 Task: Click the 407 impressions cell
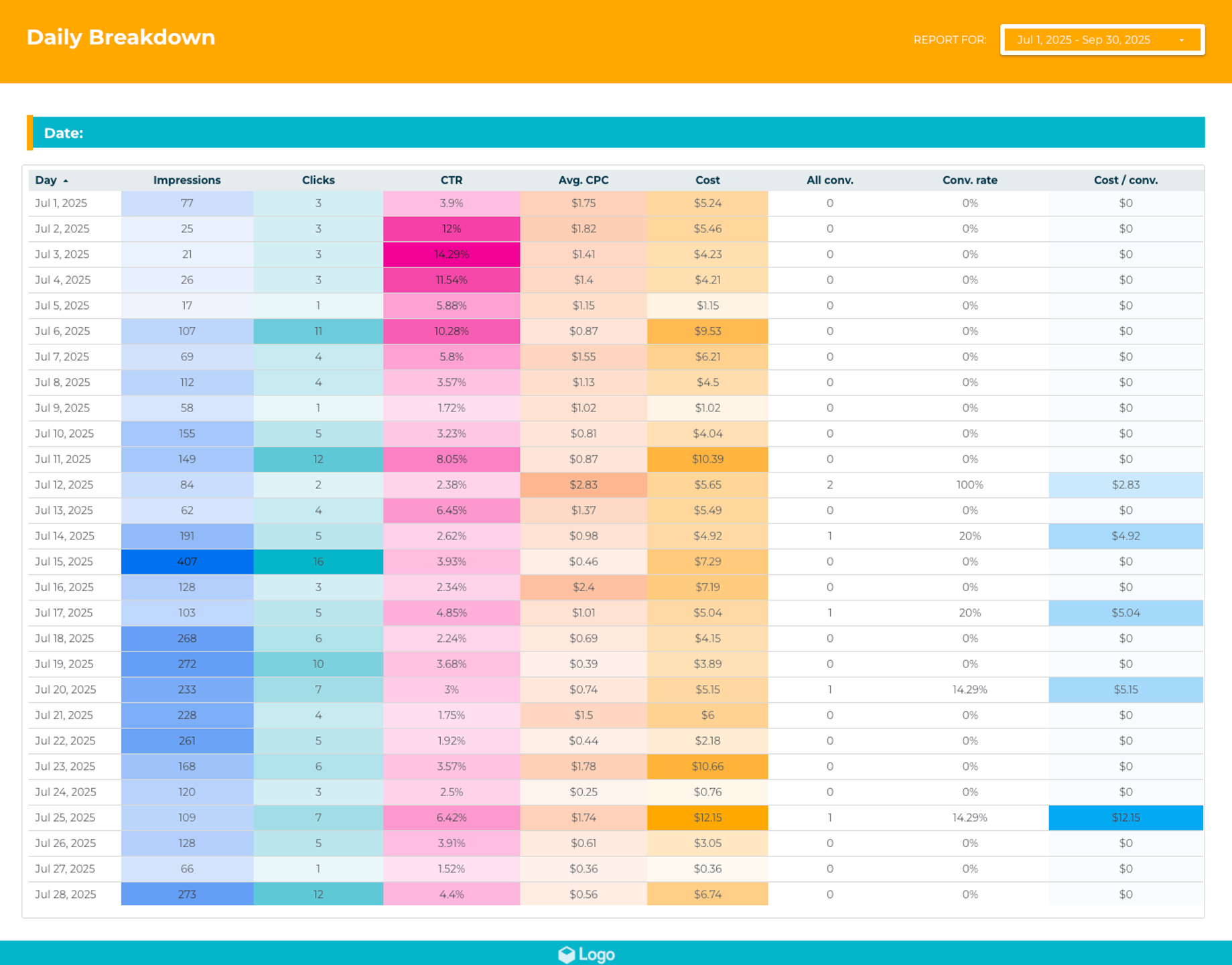pyautogui.click(x=187, y=562)
